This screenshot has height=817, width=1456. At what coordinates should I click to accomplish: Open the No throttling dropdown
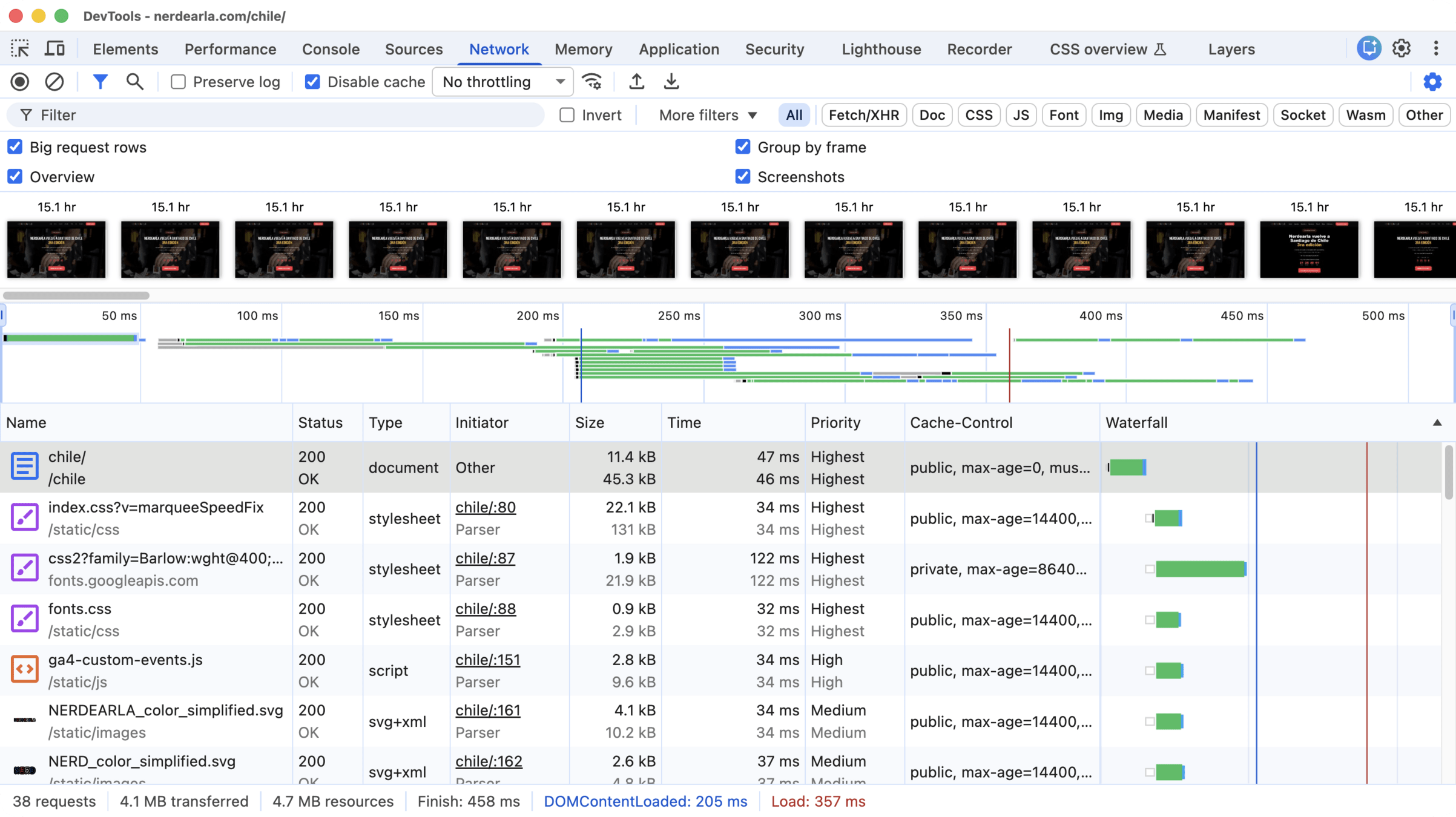coord(502,82)
